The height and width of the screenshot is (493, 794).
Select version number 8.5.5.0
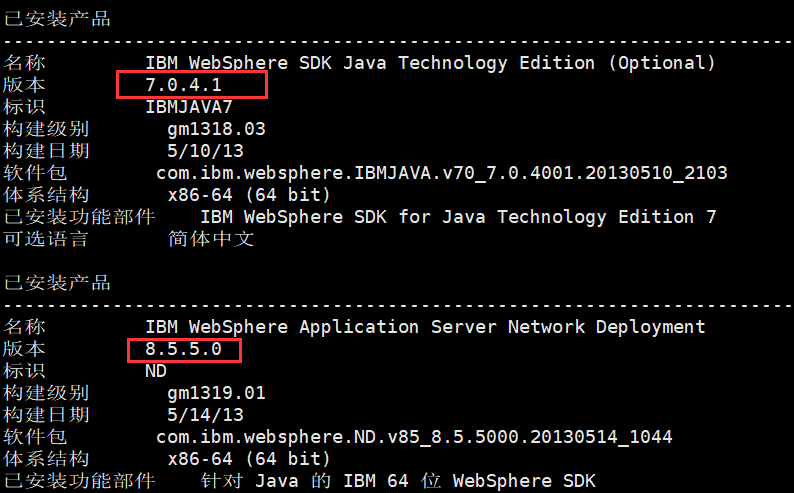[183, 349]
